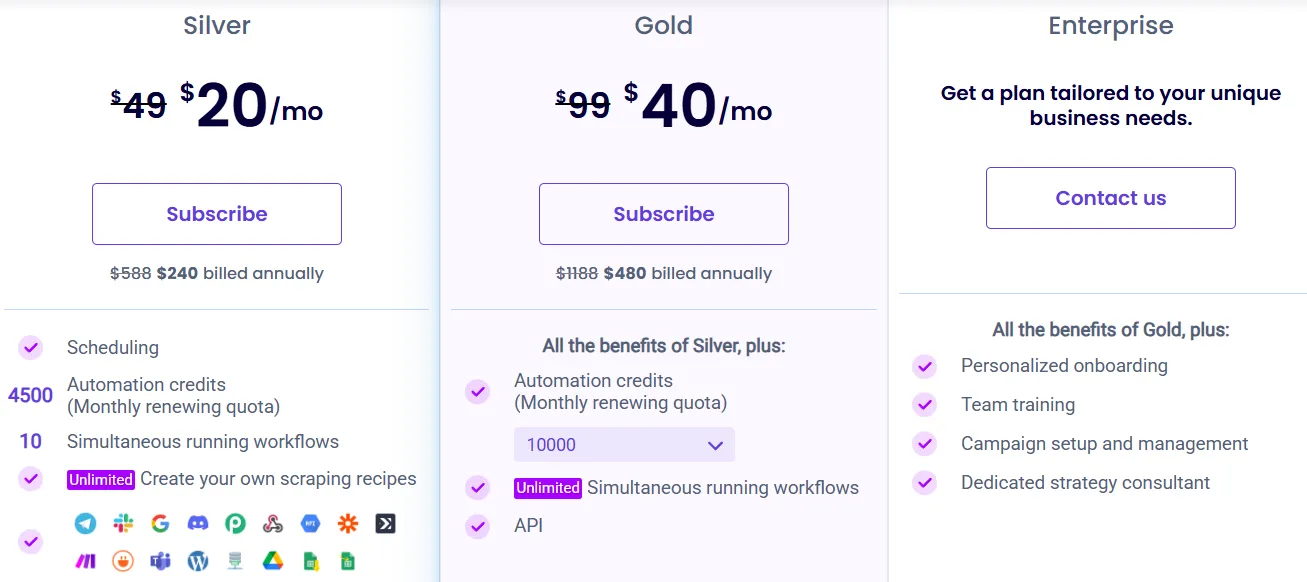
Task: Subscribe to the Silver plan
Action: click(217, 214)
